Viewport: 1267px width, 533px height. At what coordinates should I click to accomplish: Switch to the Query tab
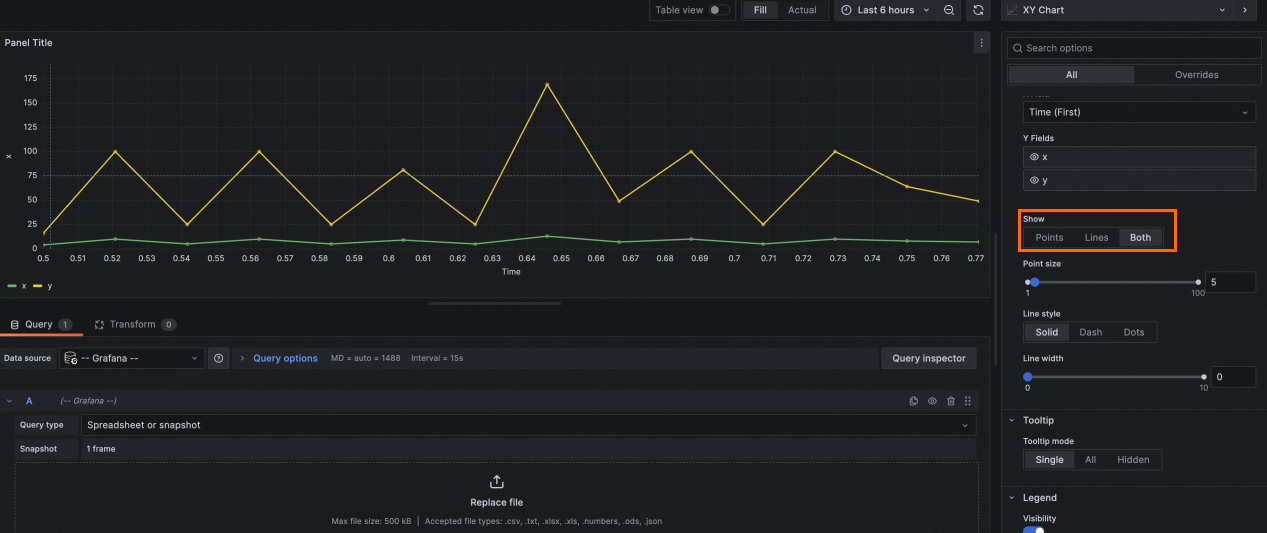pos(39,324)
